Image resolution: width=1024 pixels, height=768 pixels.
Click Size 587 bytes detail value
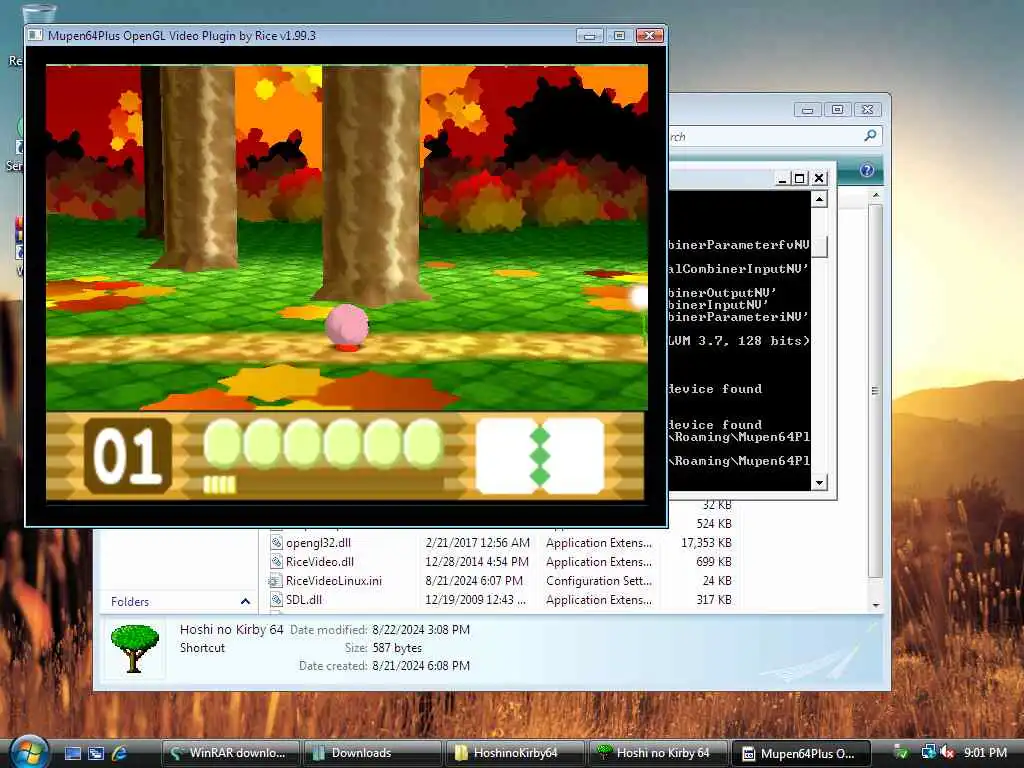pos(397,648)
